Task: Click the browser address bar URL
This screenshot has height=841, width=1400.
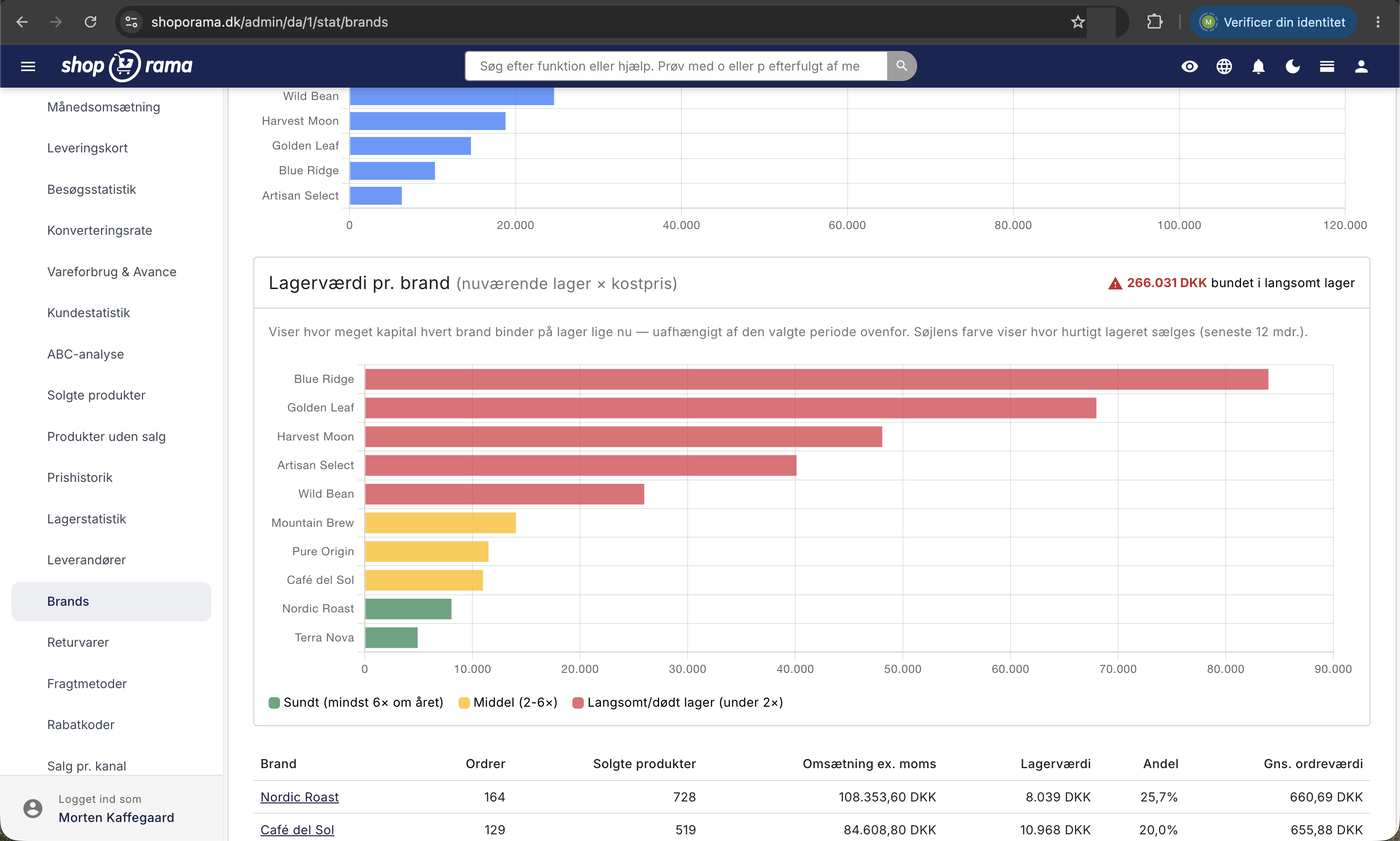Action: tap(269, 21)
